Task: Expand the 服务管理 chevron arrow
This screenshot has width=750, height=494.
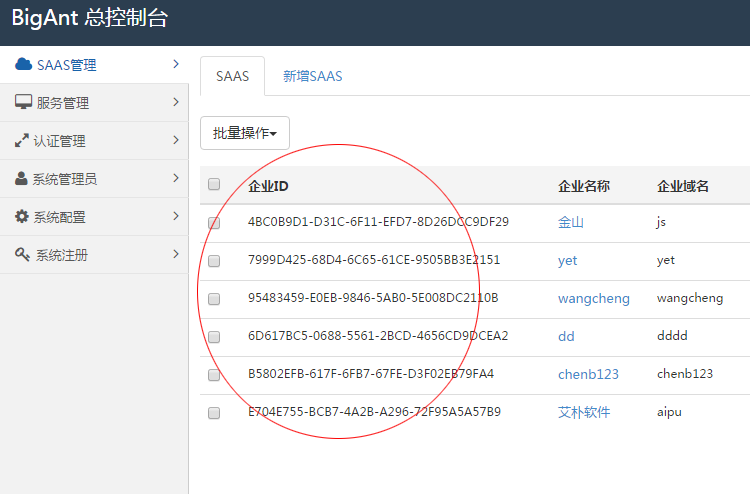Action: pos(176,103)
